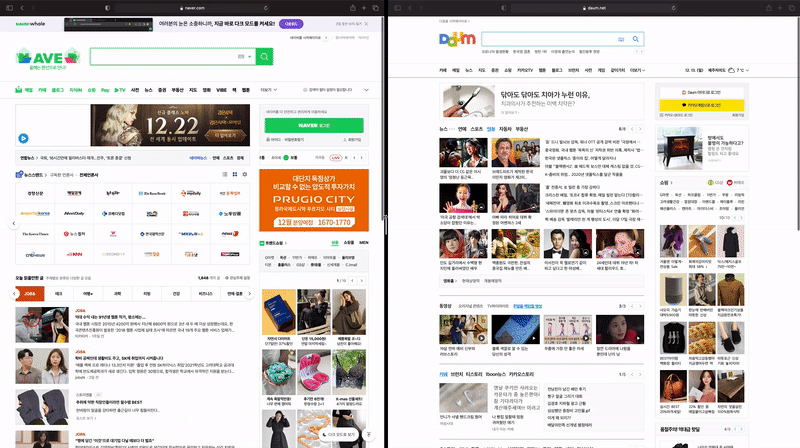Open the keyboard icon in the Daum search box

click(x=621, y=39)
